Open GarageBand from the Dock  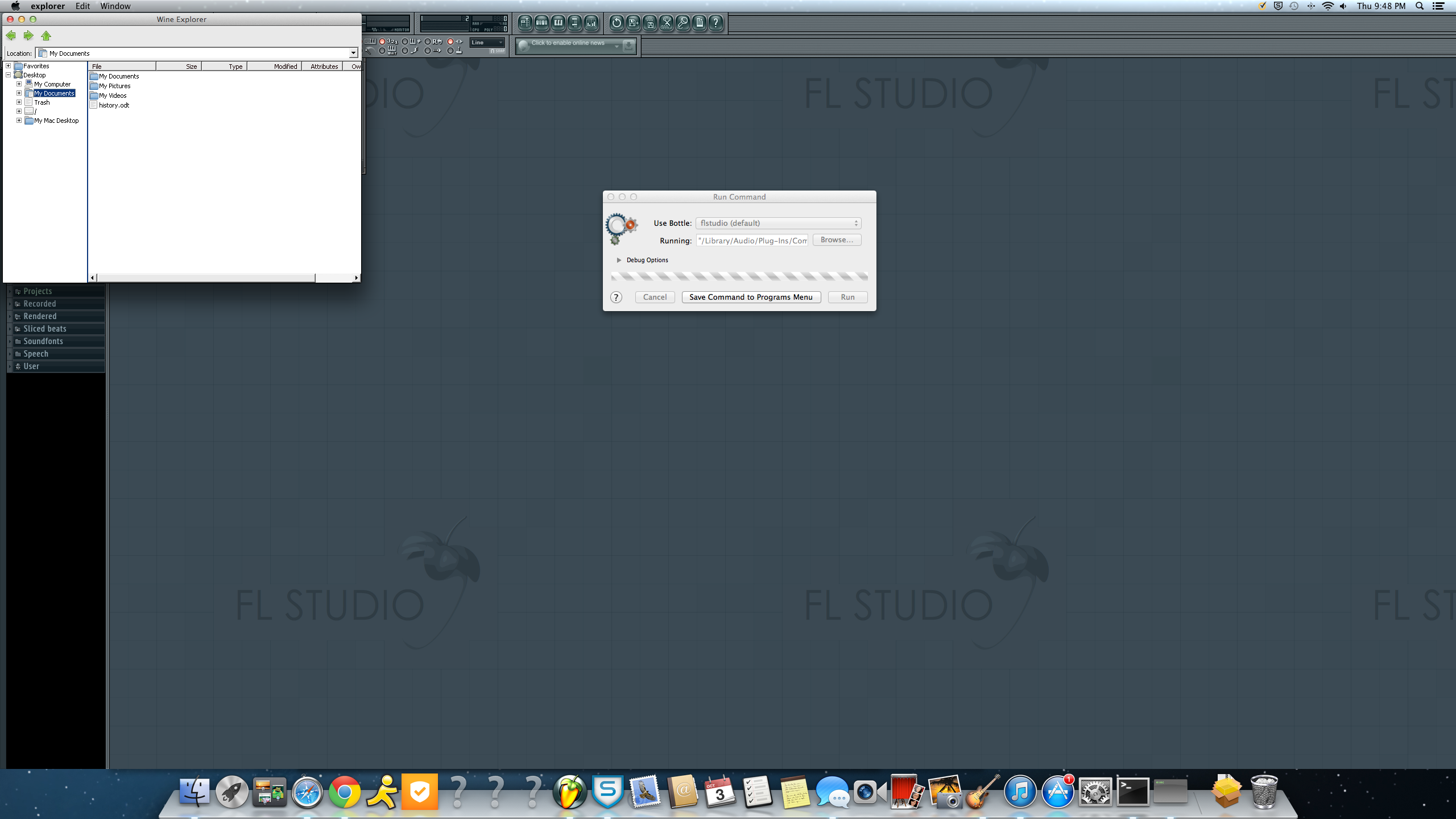[x=983, y=792]
